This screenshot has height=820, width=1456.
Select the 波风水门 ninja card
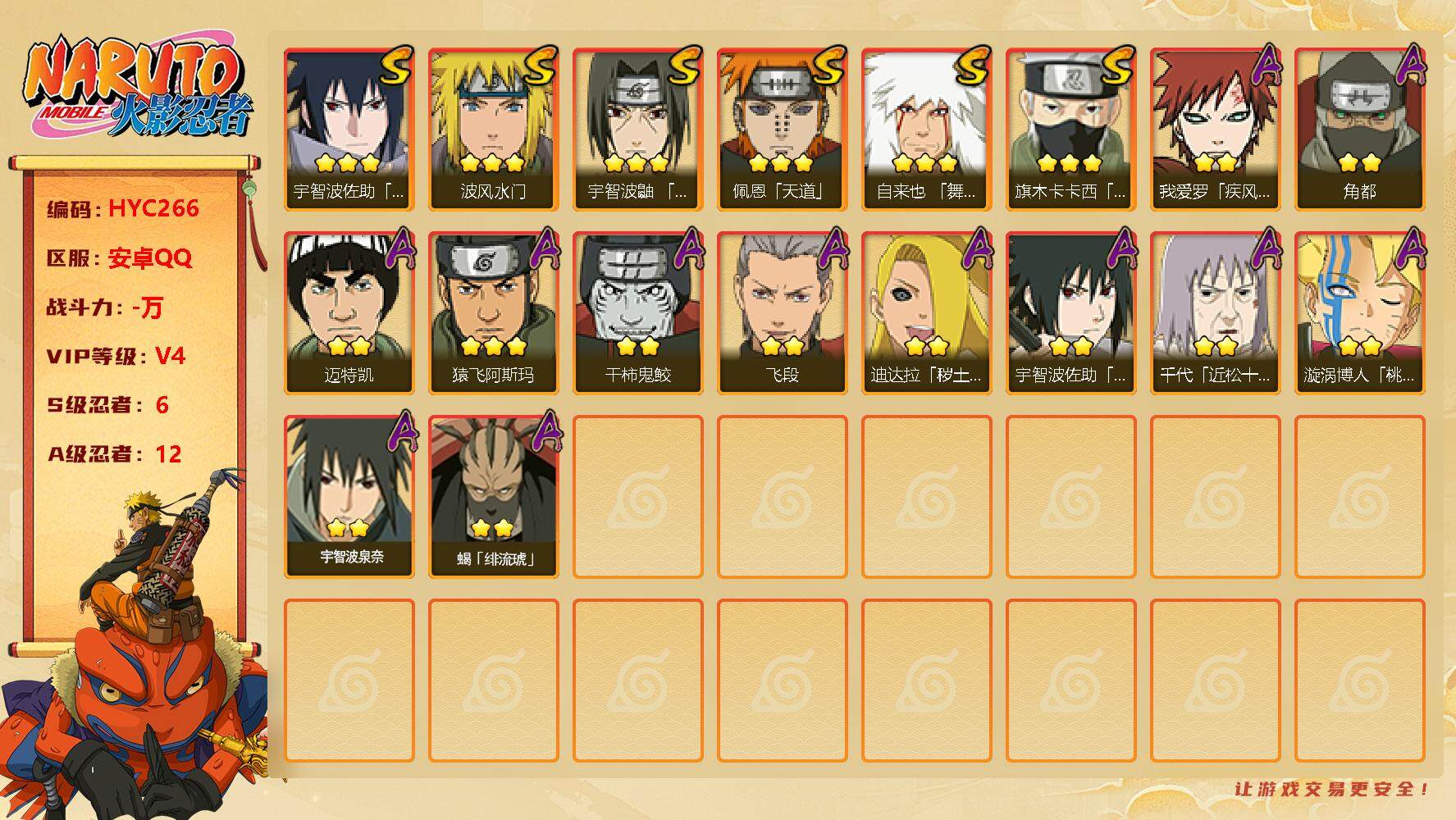[x=493, y=130]
